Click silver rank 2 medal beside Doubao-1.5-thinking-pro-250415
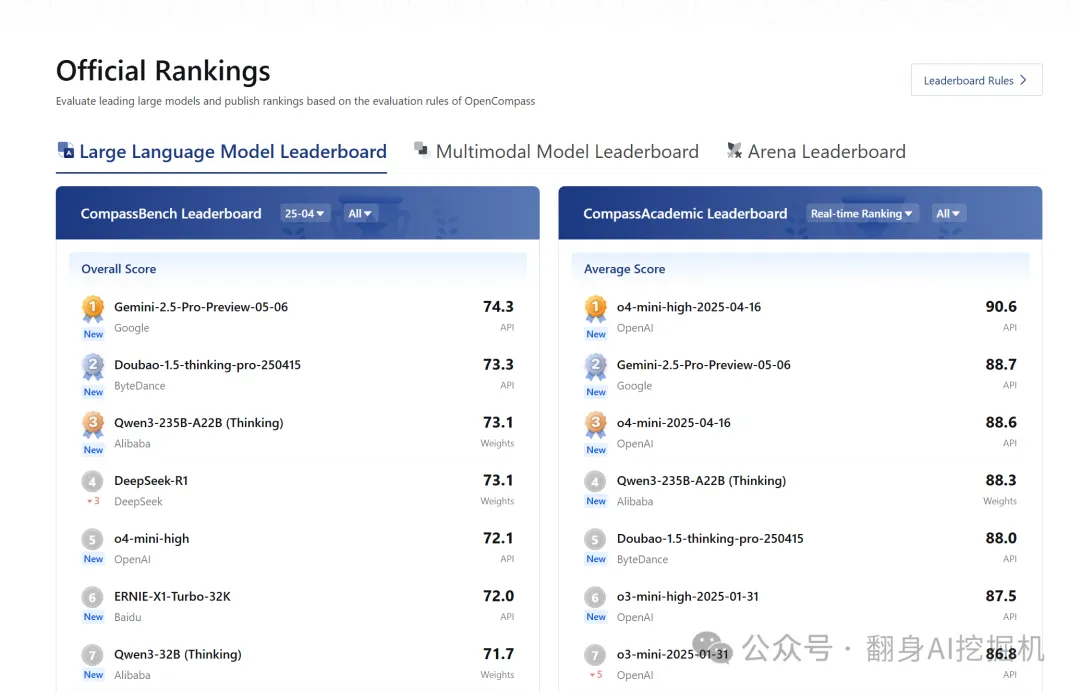The width and height of the screenshot is (1080, 692). click(93, 366)
